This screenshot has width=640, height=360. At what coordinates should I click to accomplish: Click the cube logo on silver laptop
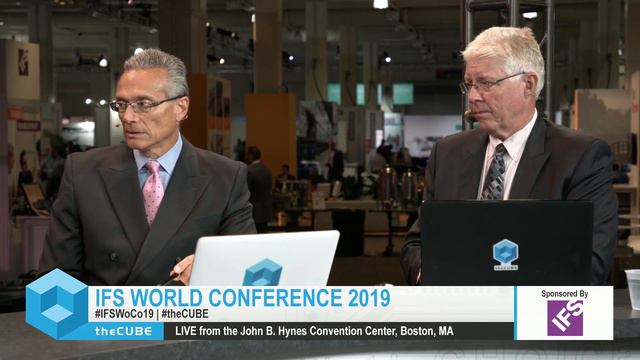(x=263, y=272)
